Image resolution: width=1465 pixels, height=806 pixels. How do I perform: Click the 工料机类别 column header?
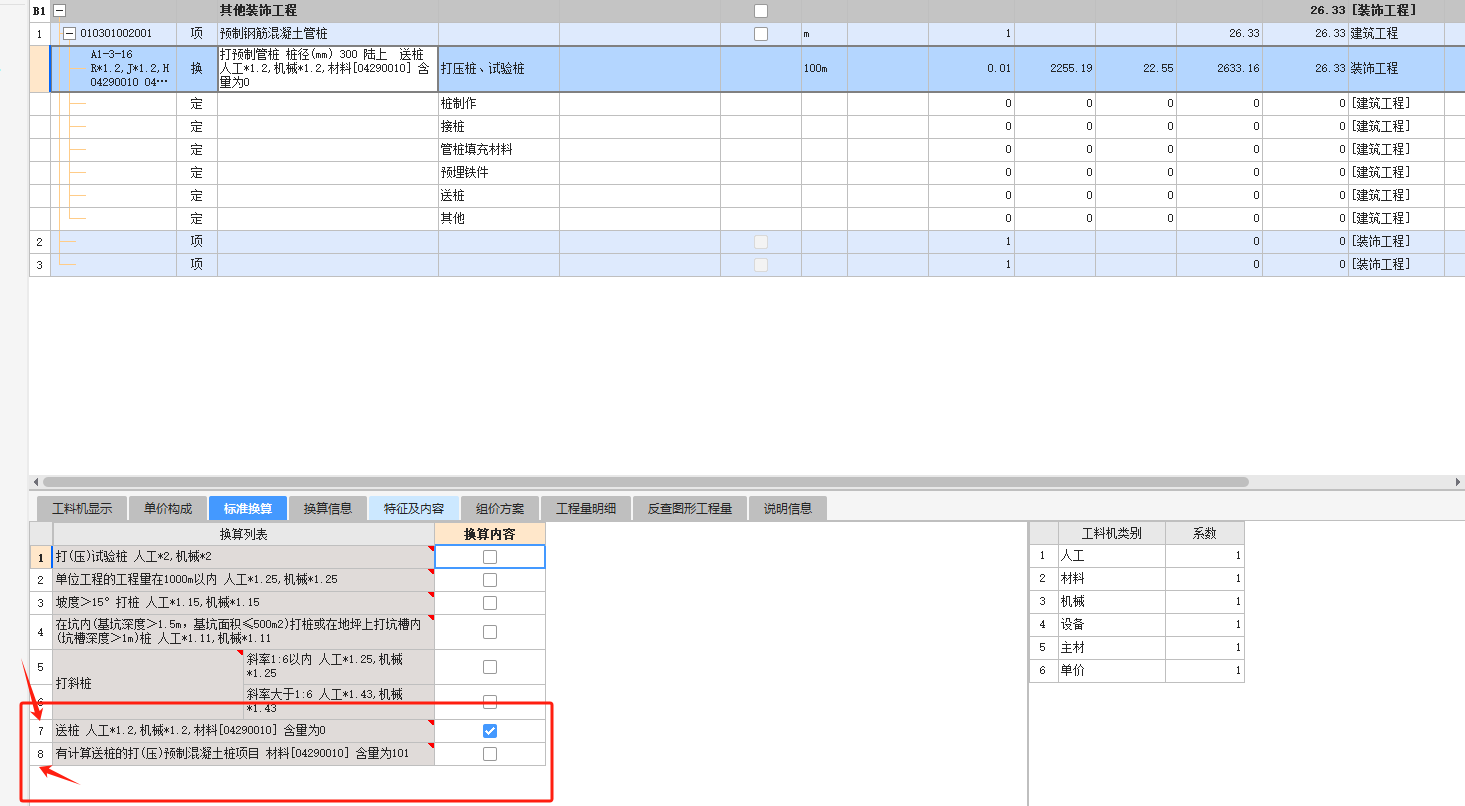(x=1111, y=533)
